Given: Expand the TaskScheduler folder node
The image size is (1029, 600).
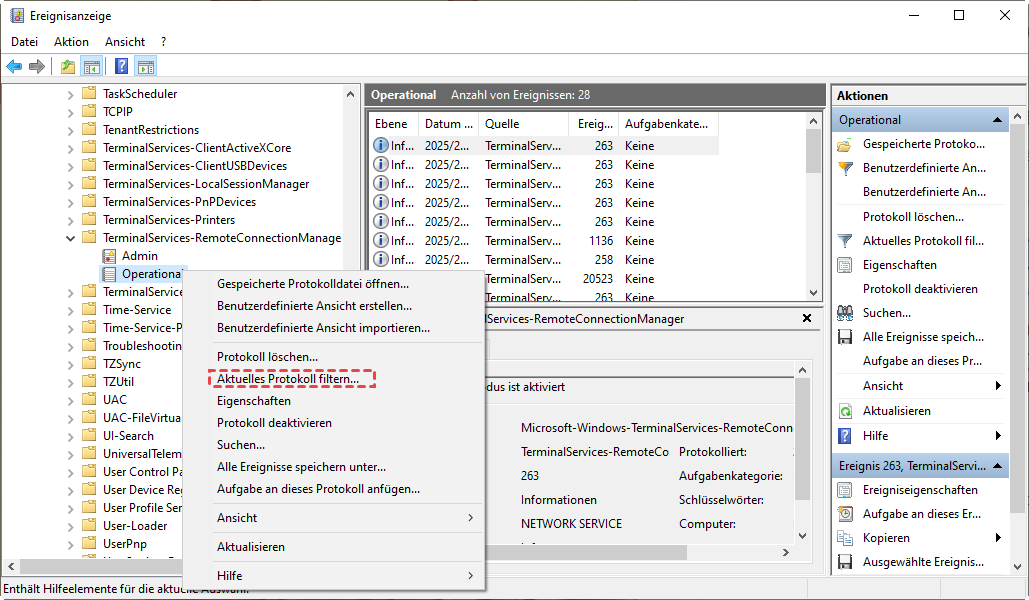Looking at the screenshot, I should [70, 94].
